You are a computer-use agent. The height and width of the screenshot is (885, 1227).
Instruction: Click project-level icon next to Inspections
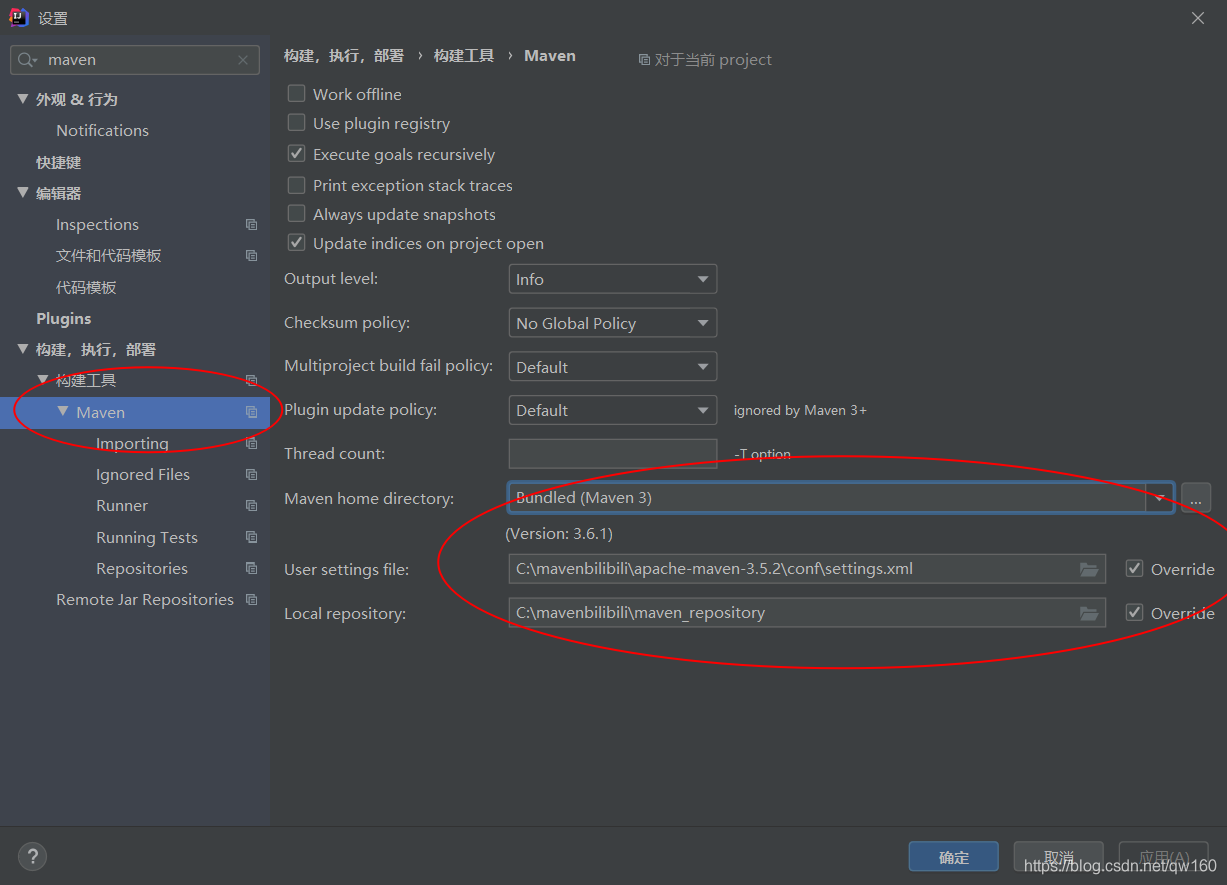(x=251, y=225)
